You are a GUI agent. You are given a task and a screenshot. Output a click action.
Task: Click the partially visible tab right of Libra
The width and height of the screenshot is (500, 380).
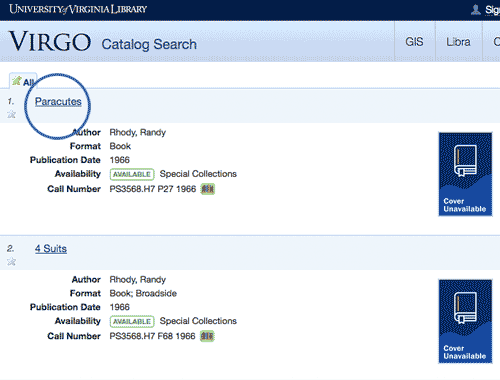click(x=492, y=42)
